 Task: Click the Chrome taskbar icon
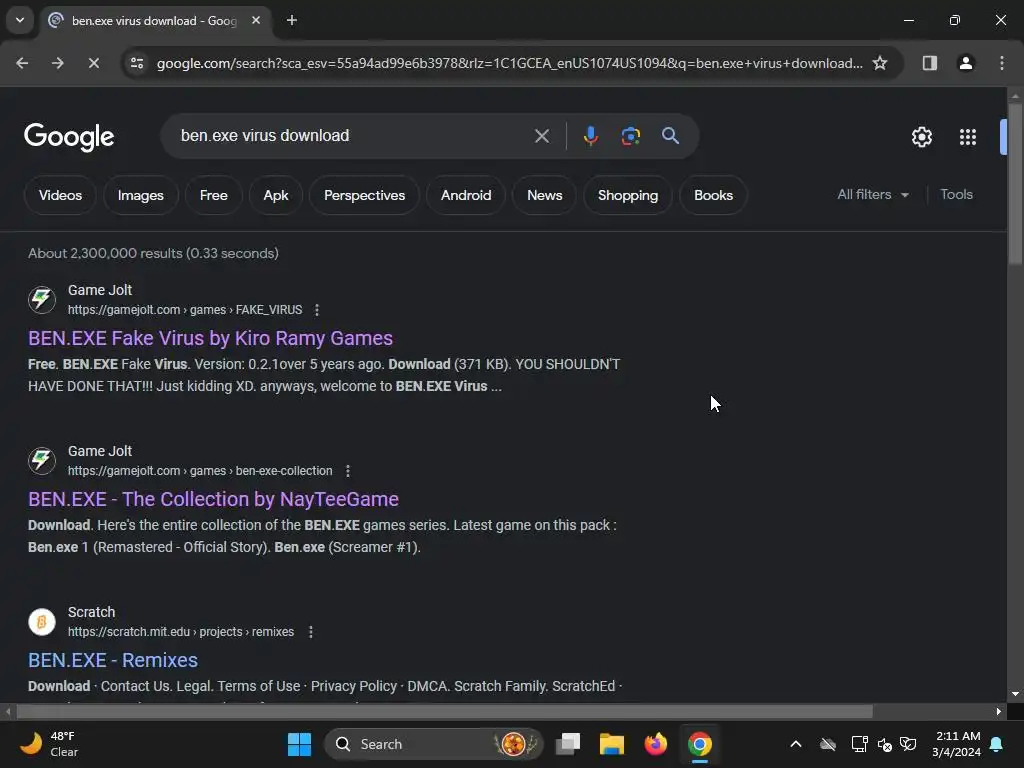[699, 744]
